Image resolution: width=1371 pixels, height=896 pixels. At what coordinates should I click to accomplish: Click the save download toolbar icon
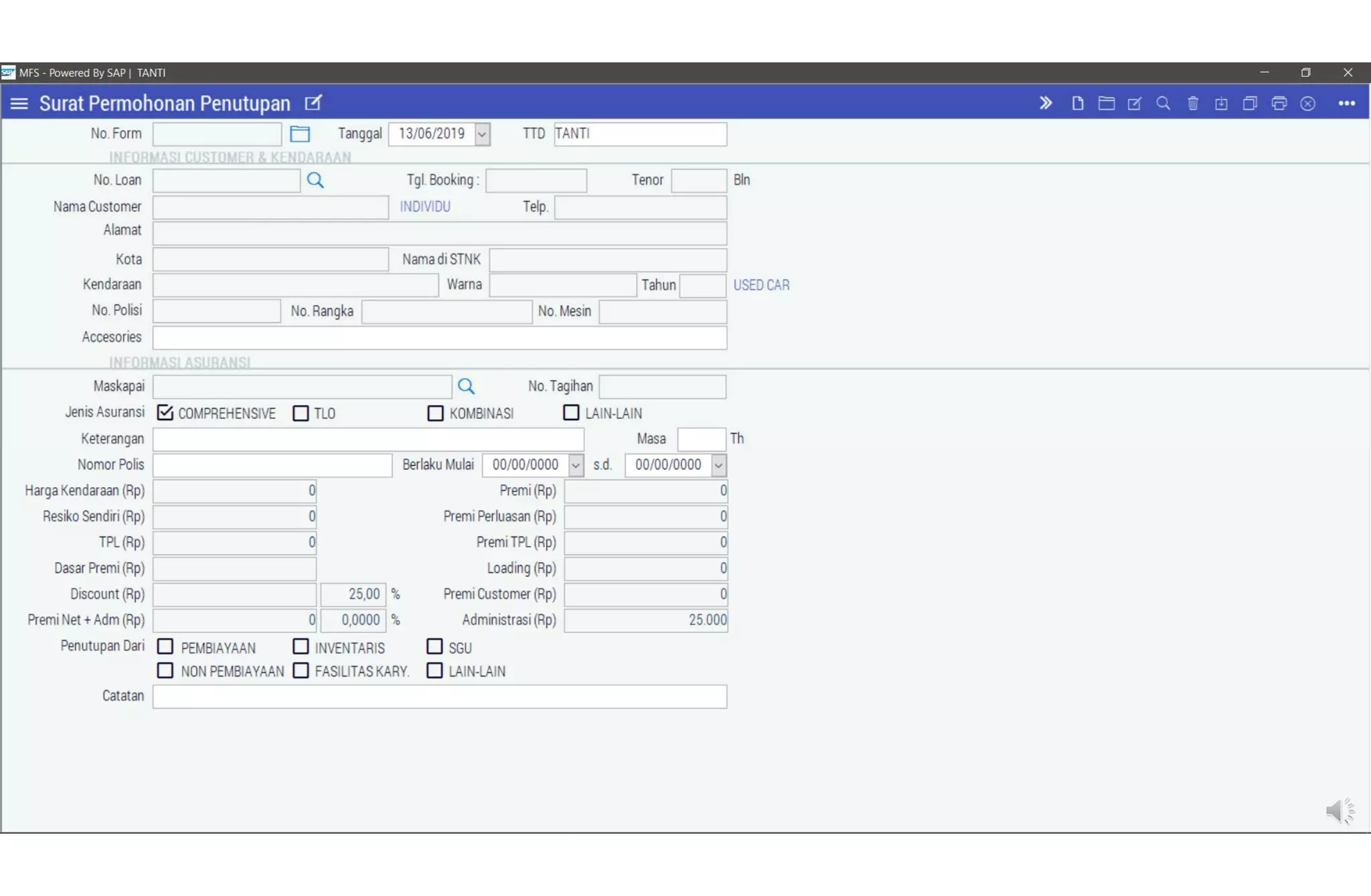click(x=1221, y=104)
